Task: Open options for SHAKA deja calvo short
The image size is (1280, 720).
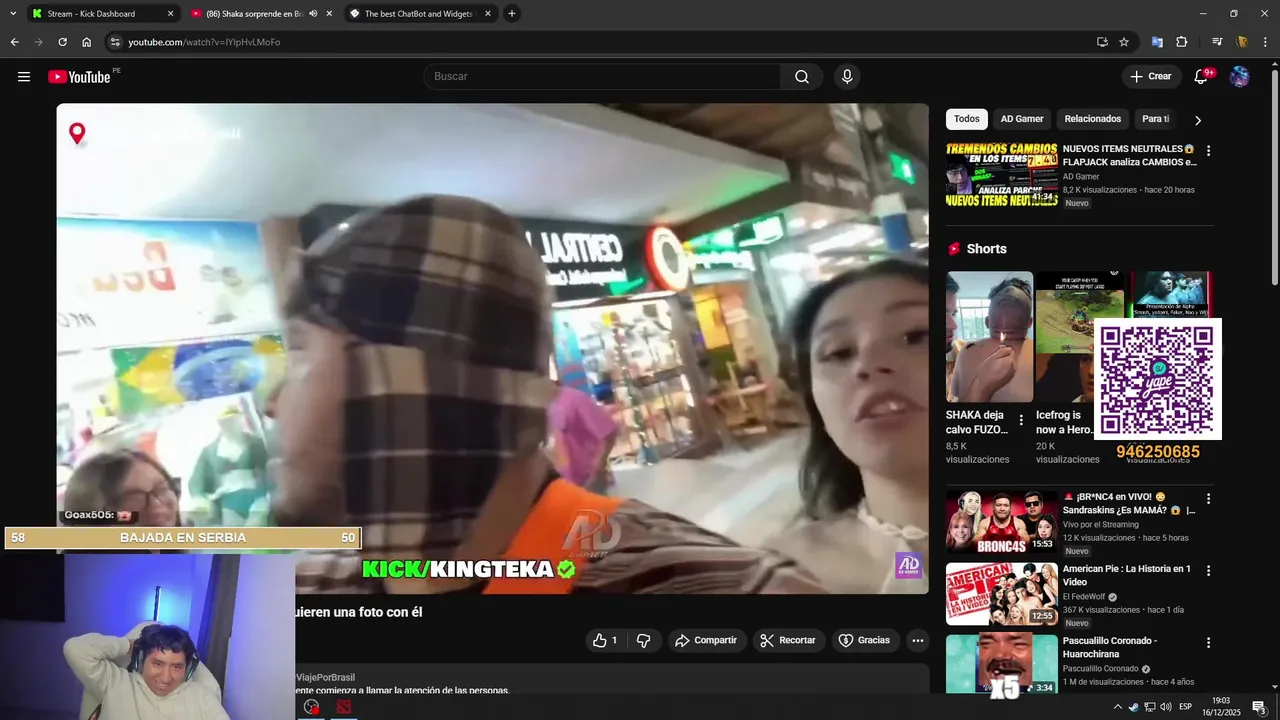Action: (1021, 420)
